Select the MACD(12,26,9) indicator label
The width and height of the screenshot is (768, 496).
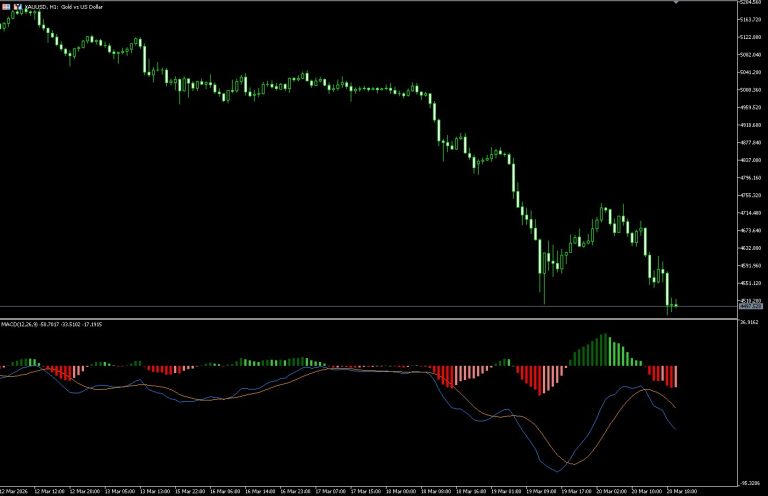pyautogui.click(x=51, y=324)
